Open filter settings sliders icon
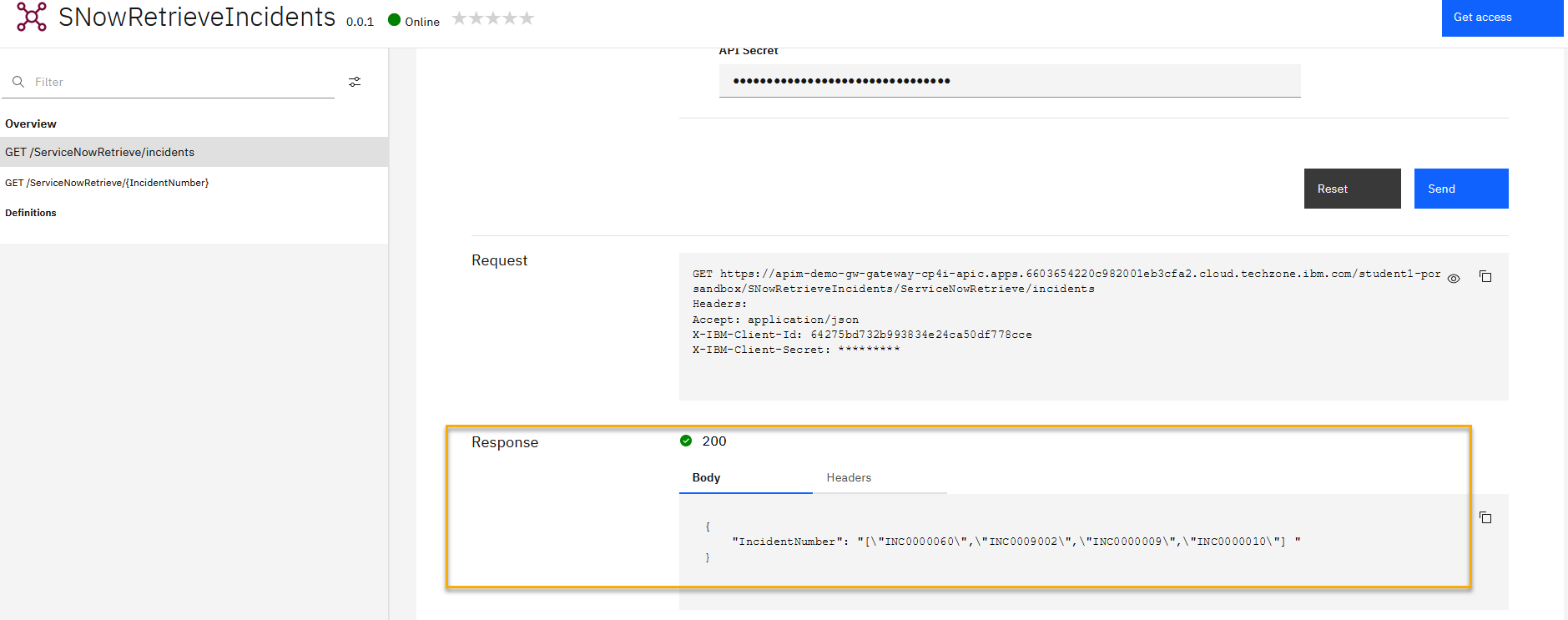 click(x=355, y=82)
